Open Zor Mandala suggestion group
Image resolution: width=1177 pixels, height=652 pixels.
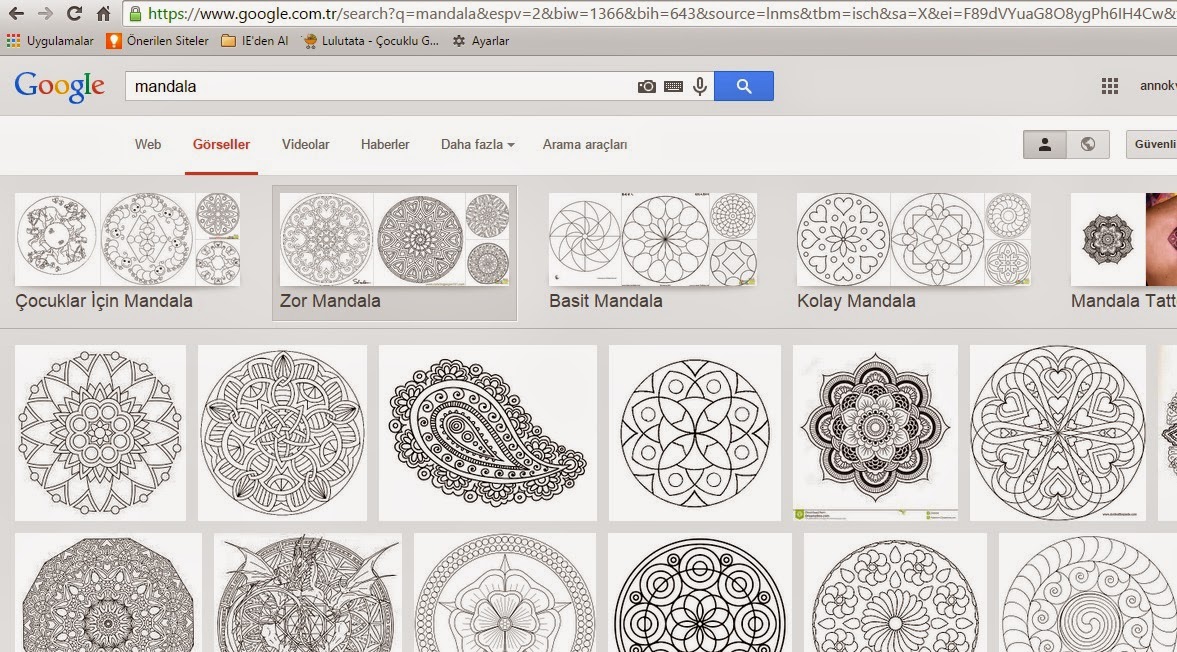394,253
